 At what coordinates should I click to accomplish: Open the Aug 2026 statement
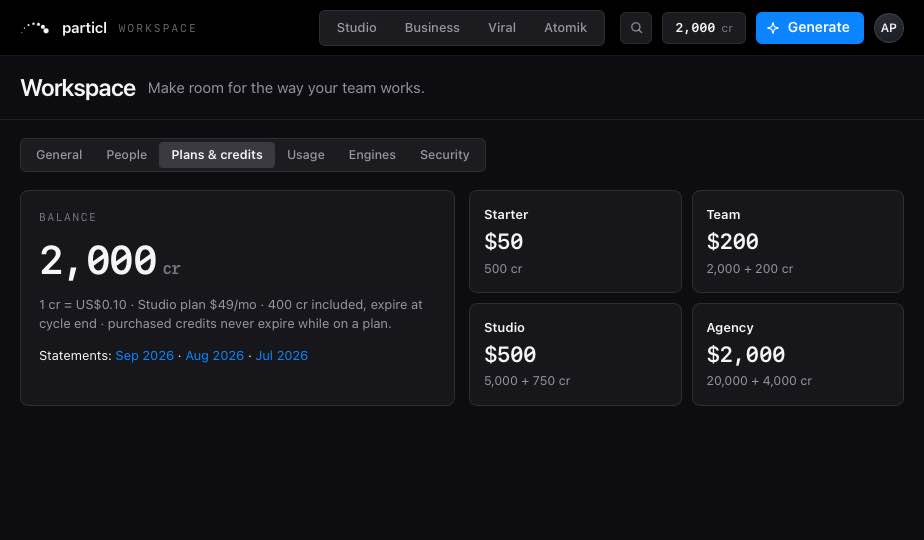[x=214, y=355]
